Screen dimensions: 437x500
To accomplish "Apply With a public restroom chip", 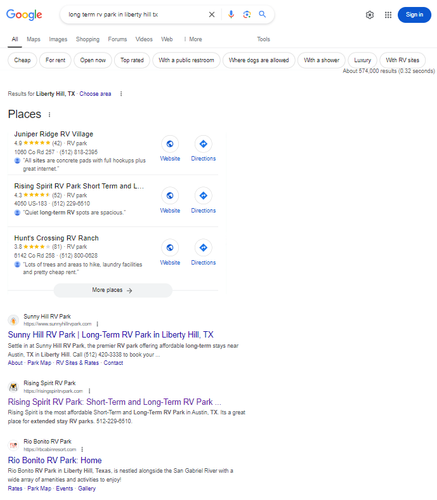I will click(186, 60).
